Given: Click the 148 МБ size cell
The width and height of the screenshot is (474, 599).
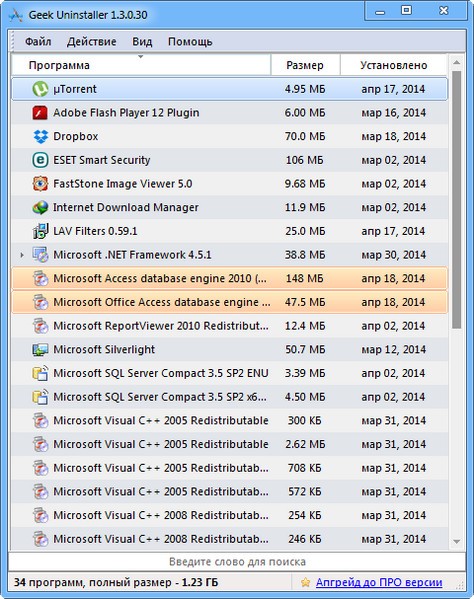Looking at the screenshot, I should pyautogui.click(x=305, y=278).
